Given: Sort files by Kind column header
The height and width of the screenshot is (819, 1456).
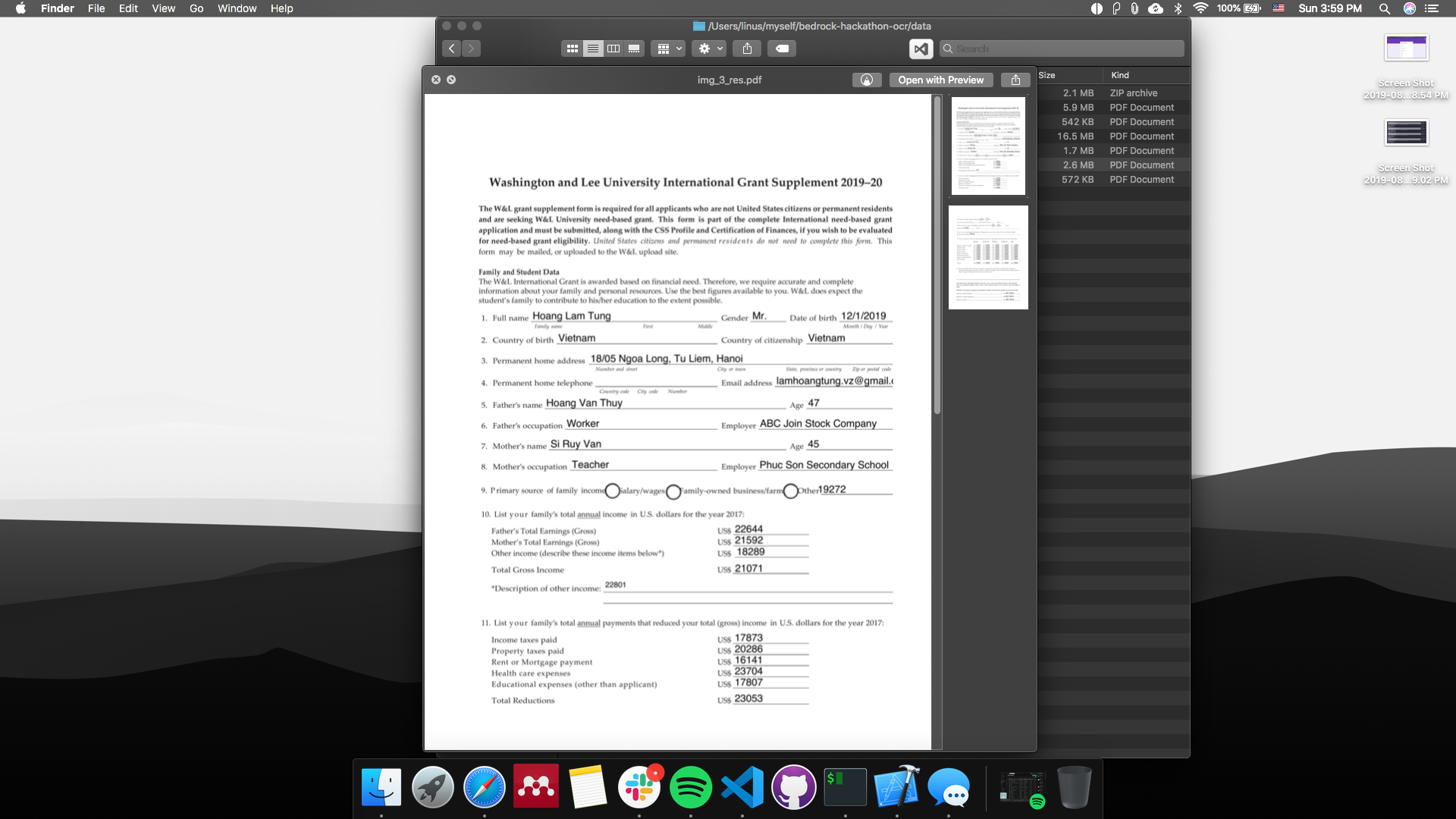Looking at the screenshot, I should pyautogui.click(x=1120, y=75).
